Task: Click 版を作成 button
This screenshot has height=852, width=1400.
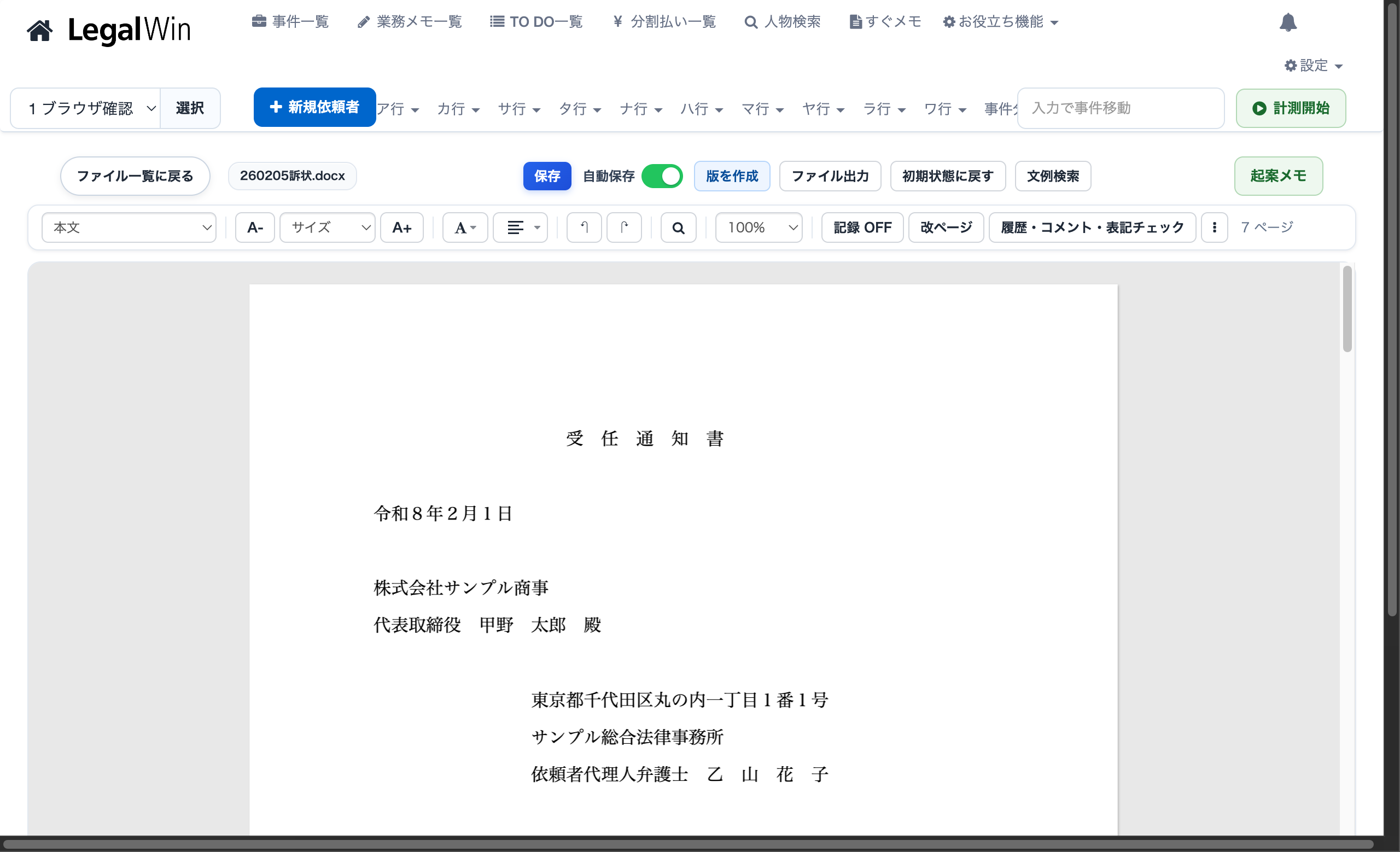Action: pyautogui.click(x=732, y=176)
